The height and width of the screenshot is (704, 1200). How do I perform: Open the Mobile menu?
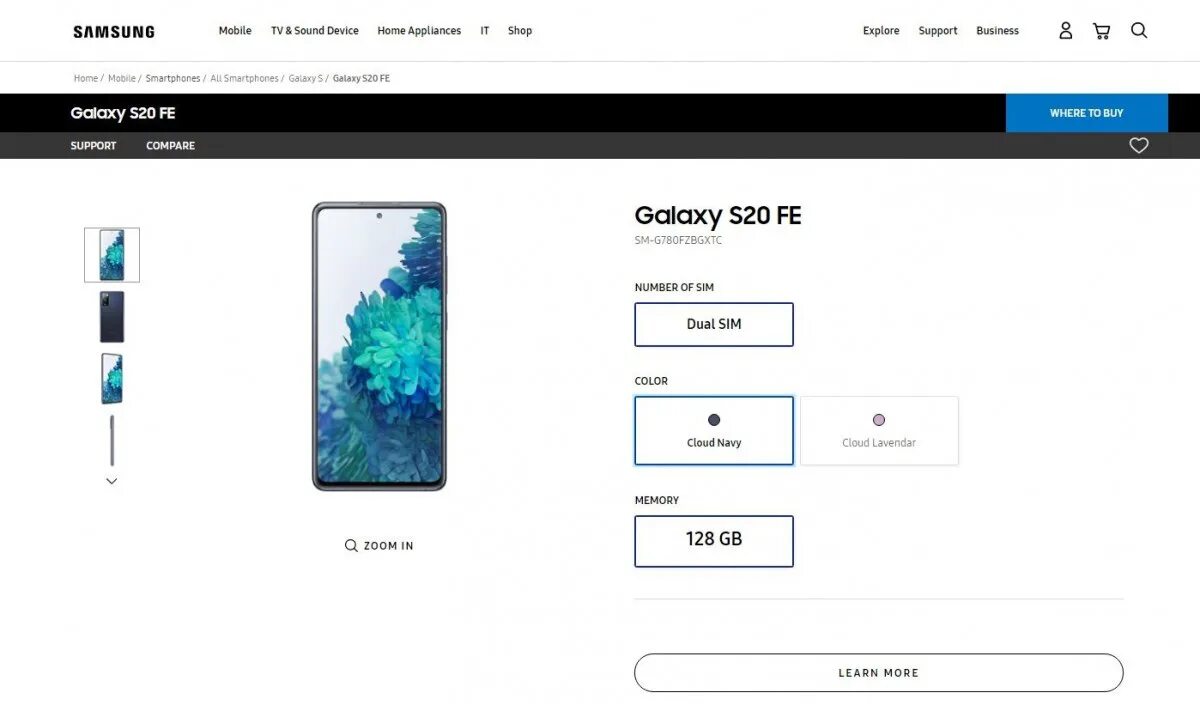(235, 31)
